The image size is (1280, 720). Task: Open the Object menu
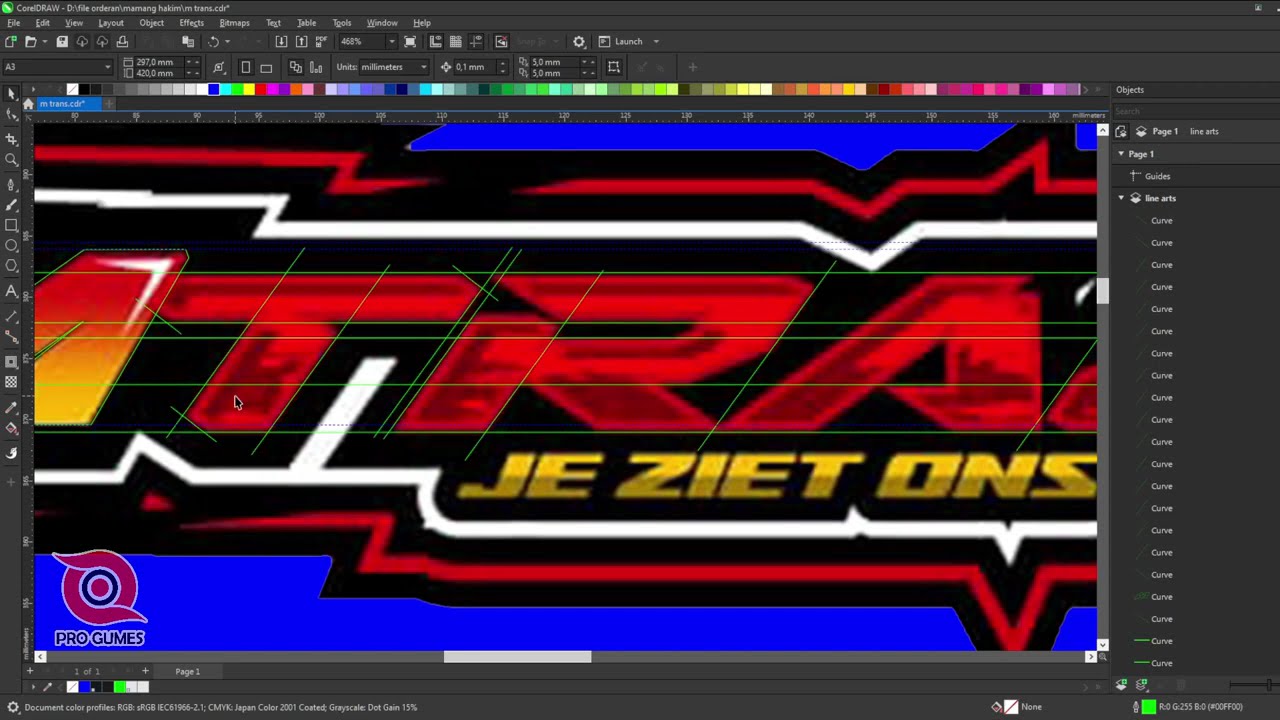152,22
